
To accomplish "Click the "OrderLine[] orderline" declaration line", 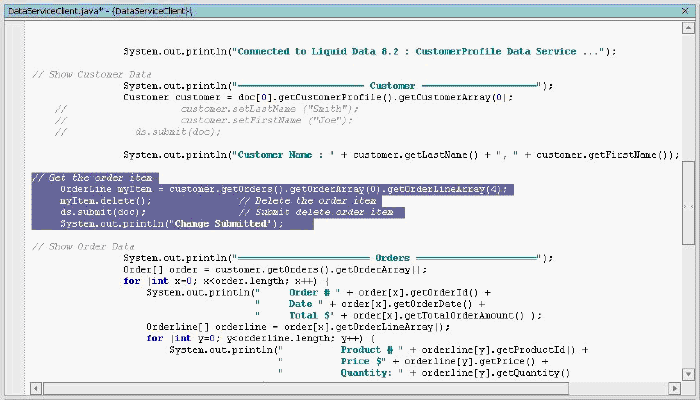I will 298,327.
